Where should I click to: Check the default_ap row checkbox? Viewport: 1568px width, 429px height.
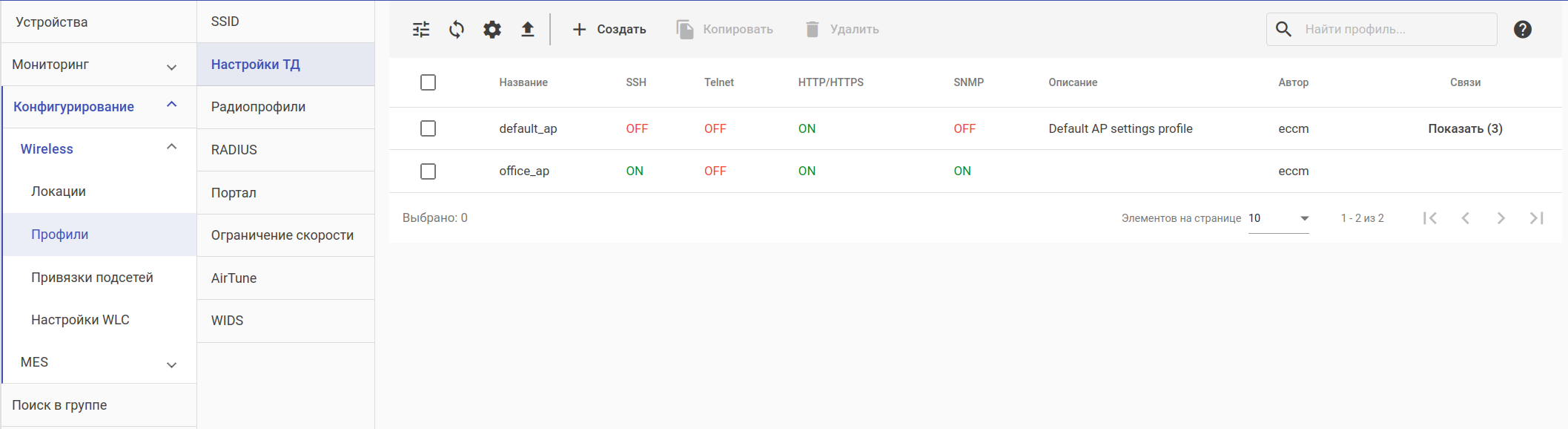tap(428, 128)
